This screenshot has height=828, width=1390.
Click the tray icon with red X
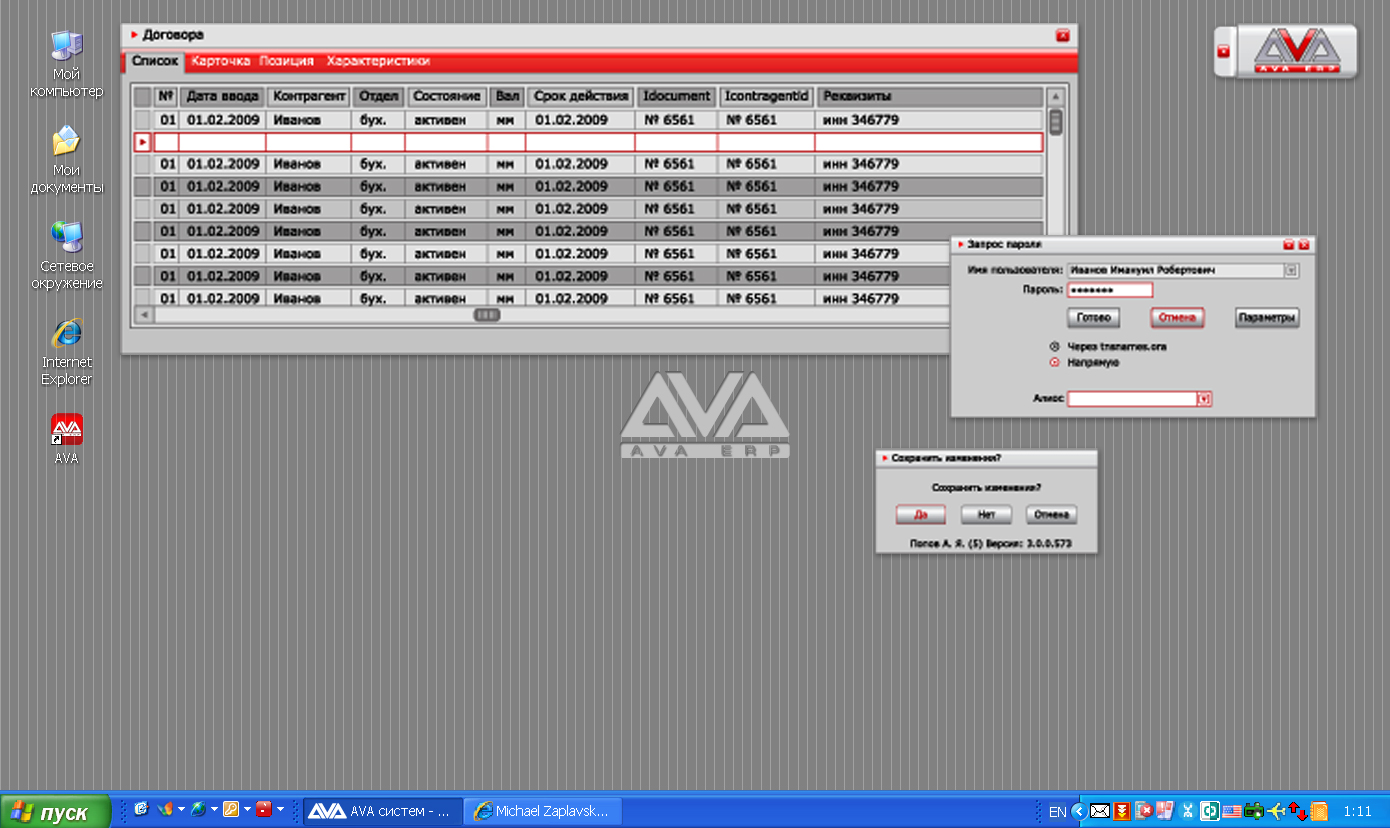click(x=1143, y=811)
